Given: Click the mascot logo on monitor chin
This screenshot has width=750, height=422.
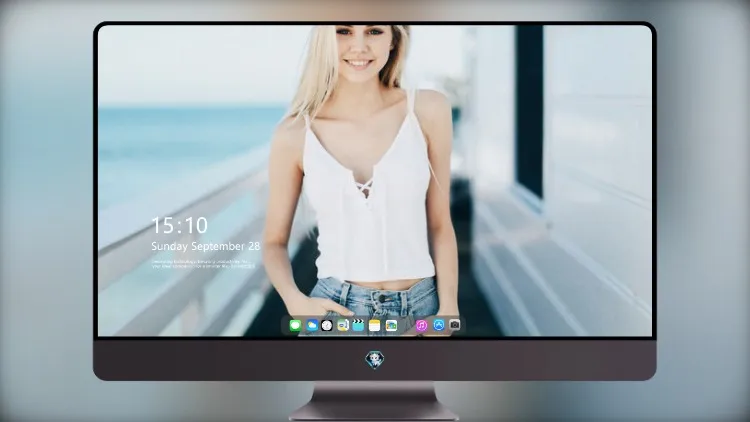Looking at the screenshot, I should pyautogui.click(x=375, y=360).
